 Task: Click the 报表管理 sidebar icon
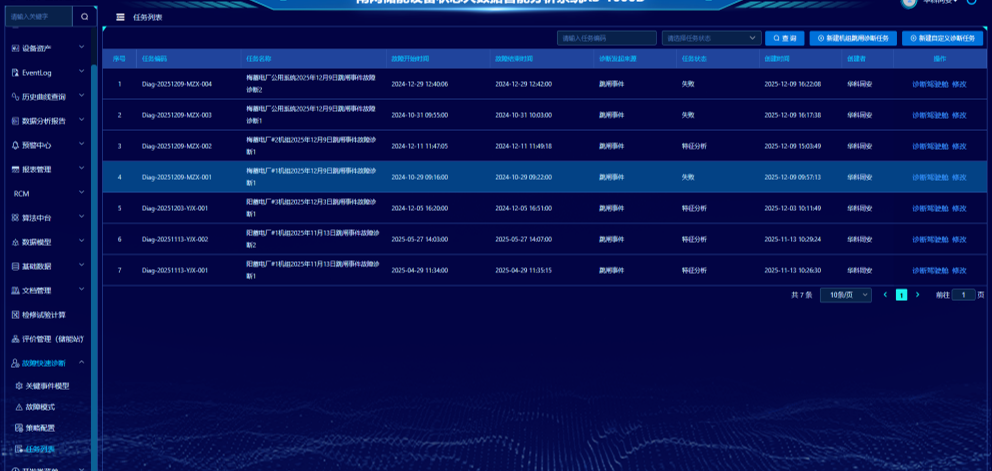click(x=16, y=170)
